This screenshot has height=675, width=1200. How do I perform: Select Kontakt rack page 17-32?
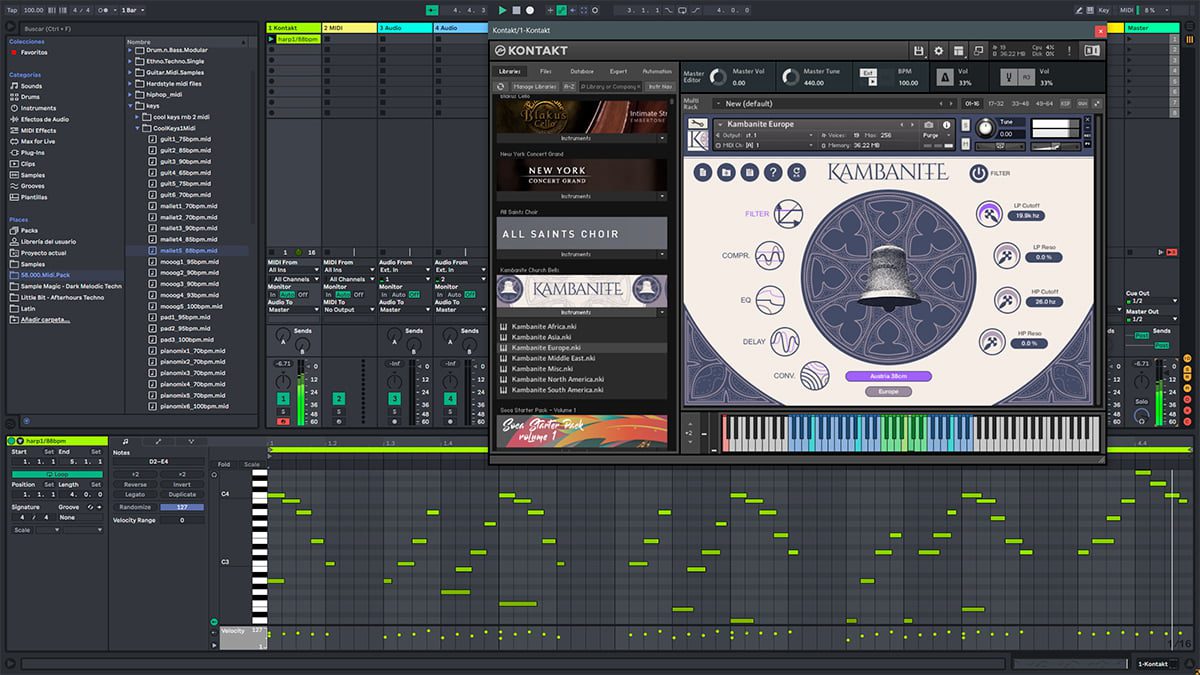coord(996,103)
